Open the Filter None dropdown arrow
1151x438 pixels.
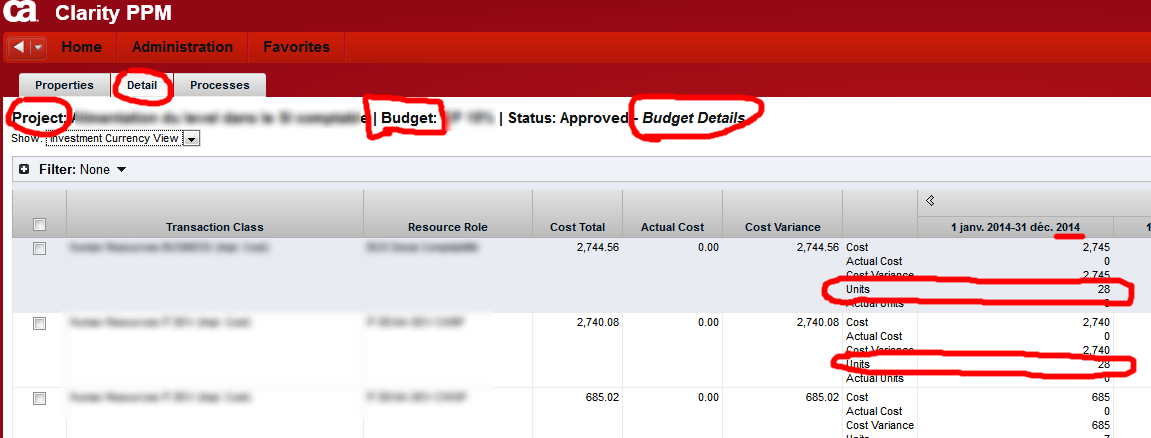coord(121,169)
